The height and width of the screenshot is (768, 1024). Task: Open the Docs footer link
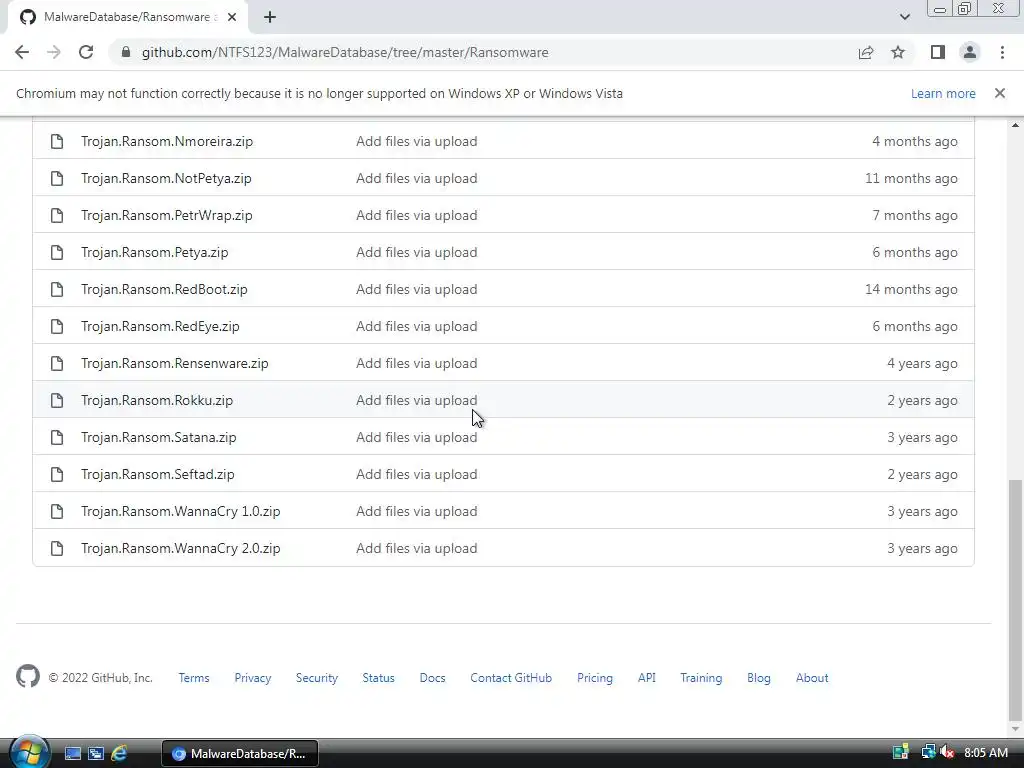(432, 678)
